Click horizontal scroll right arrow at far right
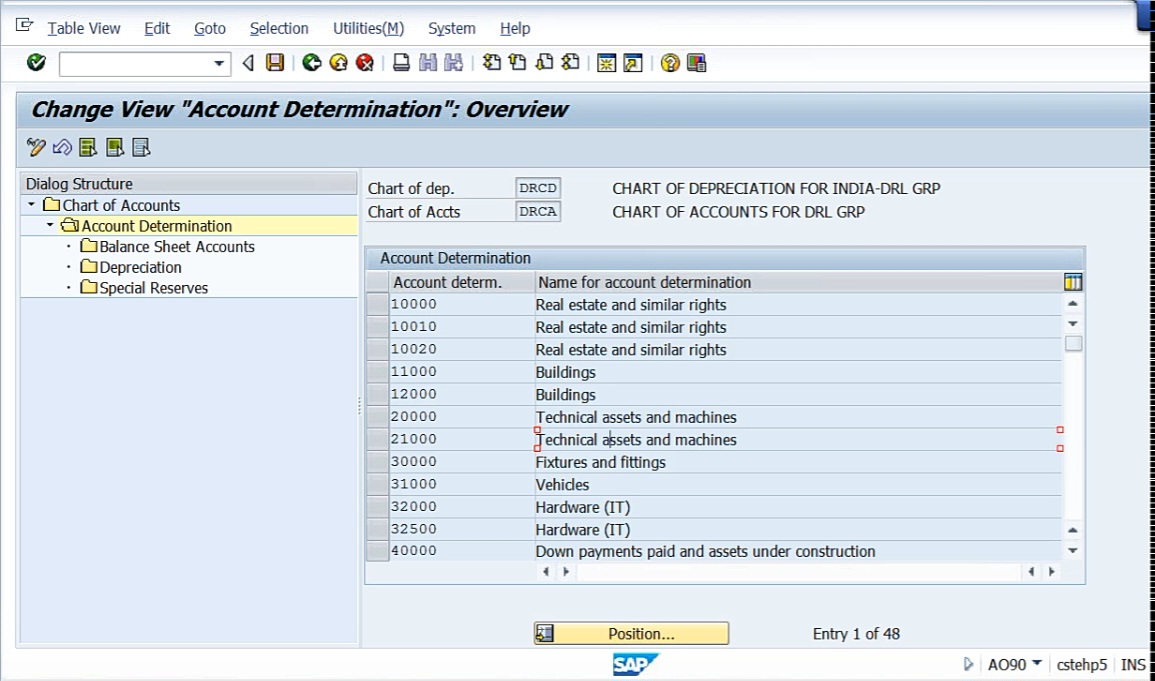 coord(1052,571)
